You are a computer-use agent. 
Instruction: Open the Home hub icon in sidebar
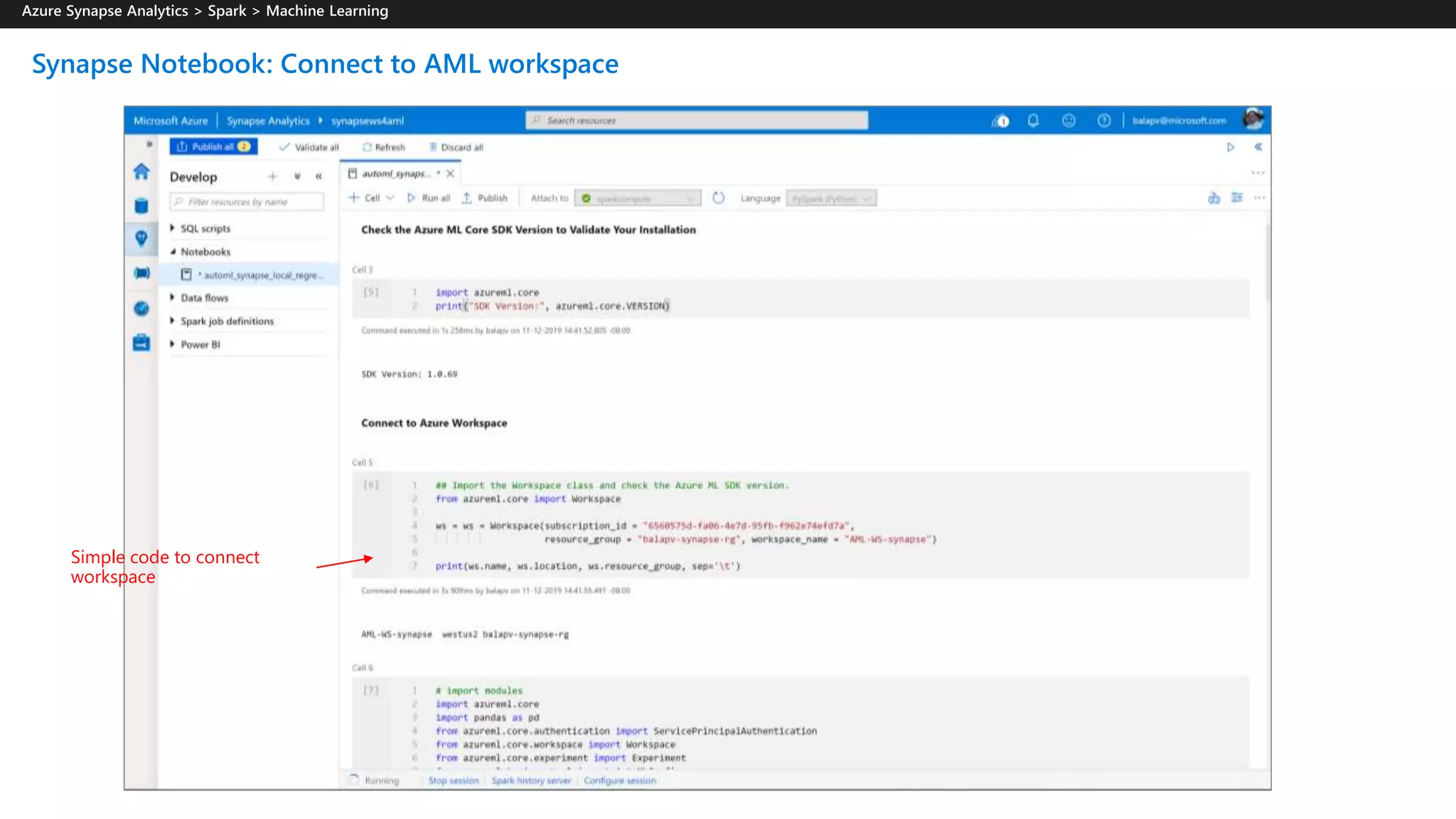coord(141,171)
